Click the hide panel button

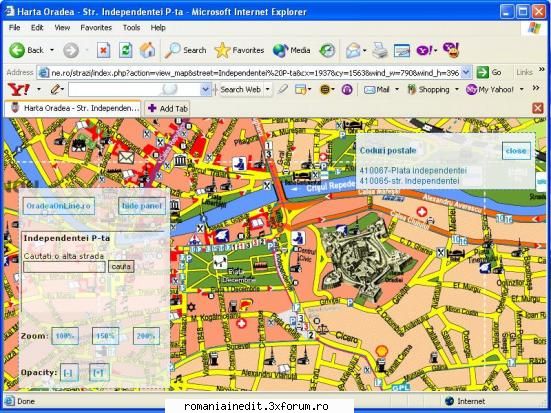(x=142, y=206)
